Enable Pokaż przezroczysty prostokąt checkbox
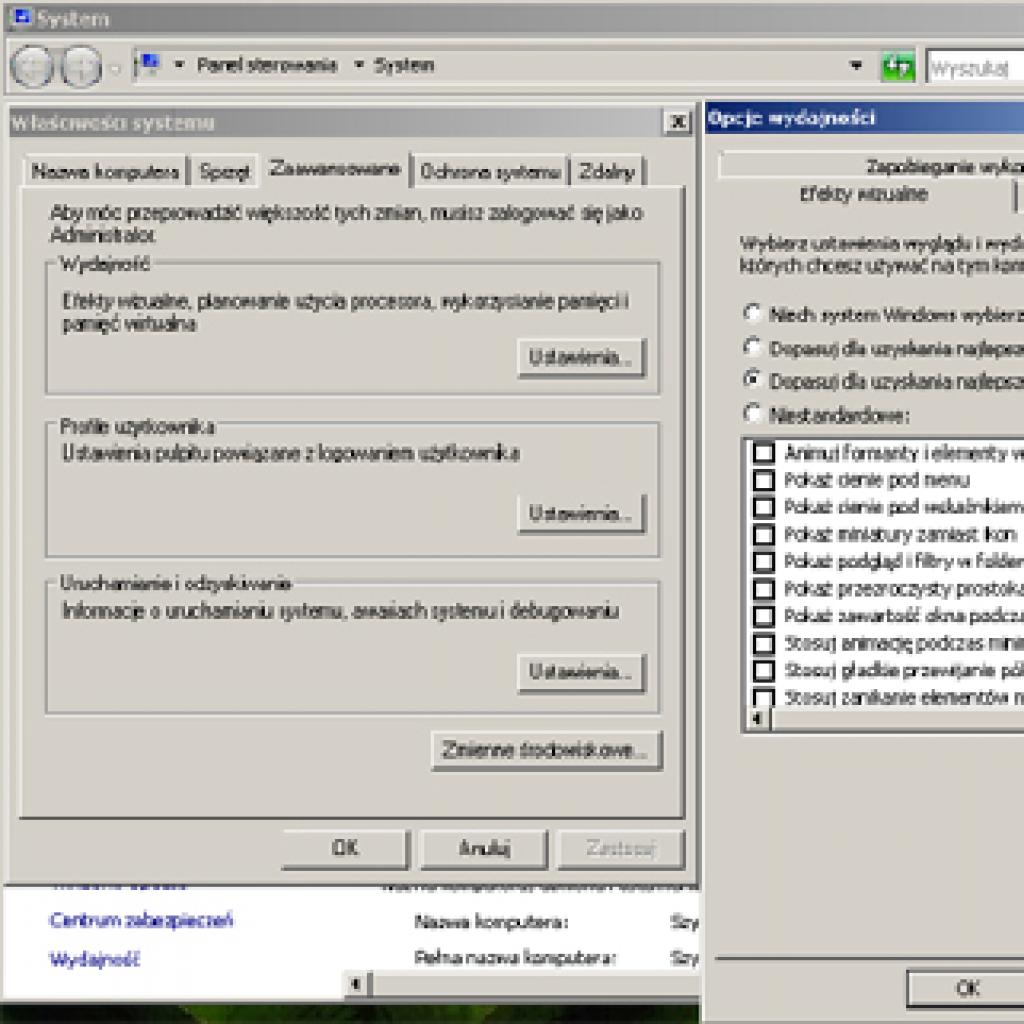 [763, 589]
